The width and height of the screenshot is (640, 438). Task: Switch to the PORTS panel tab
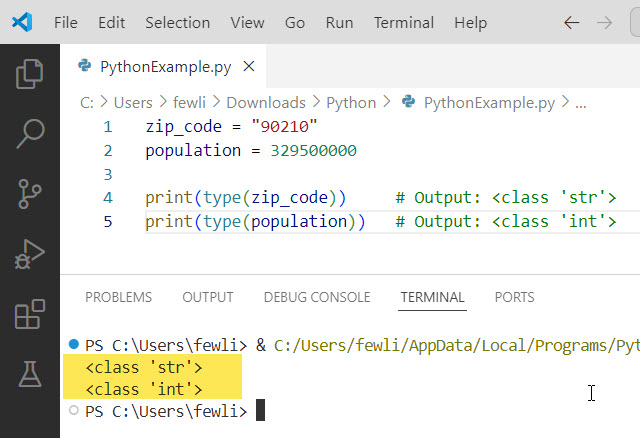pyautogui.click(x=514, y=297)
